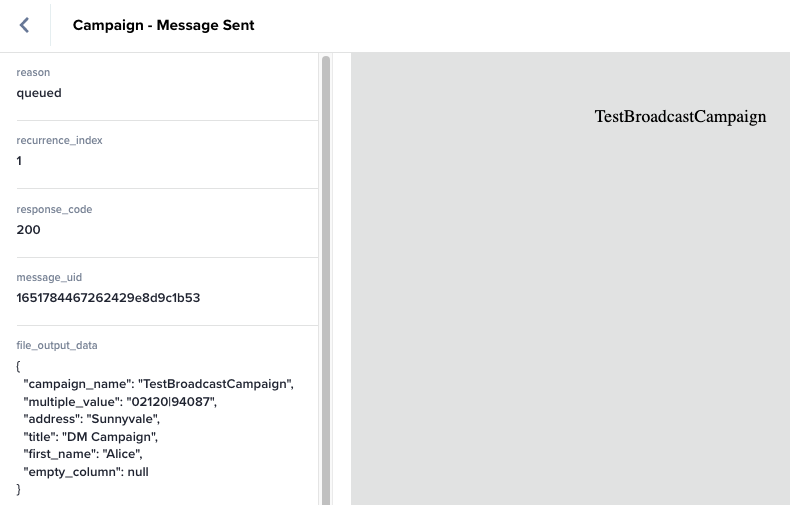Click the campaign_name line in JSON output
This screenshot has height=505, width=790.
tap(158, 384)
